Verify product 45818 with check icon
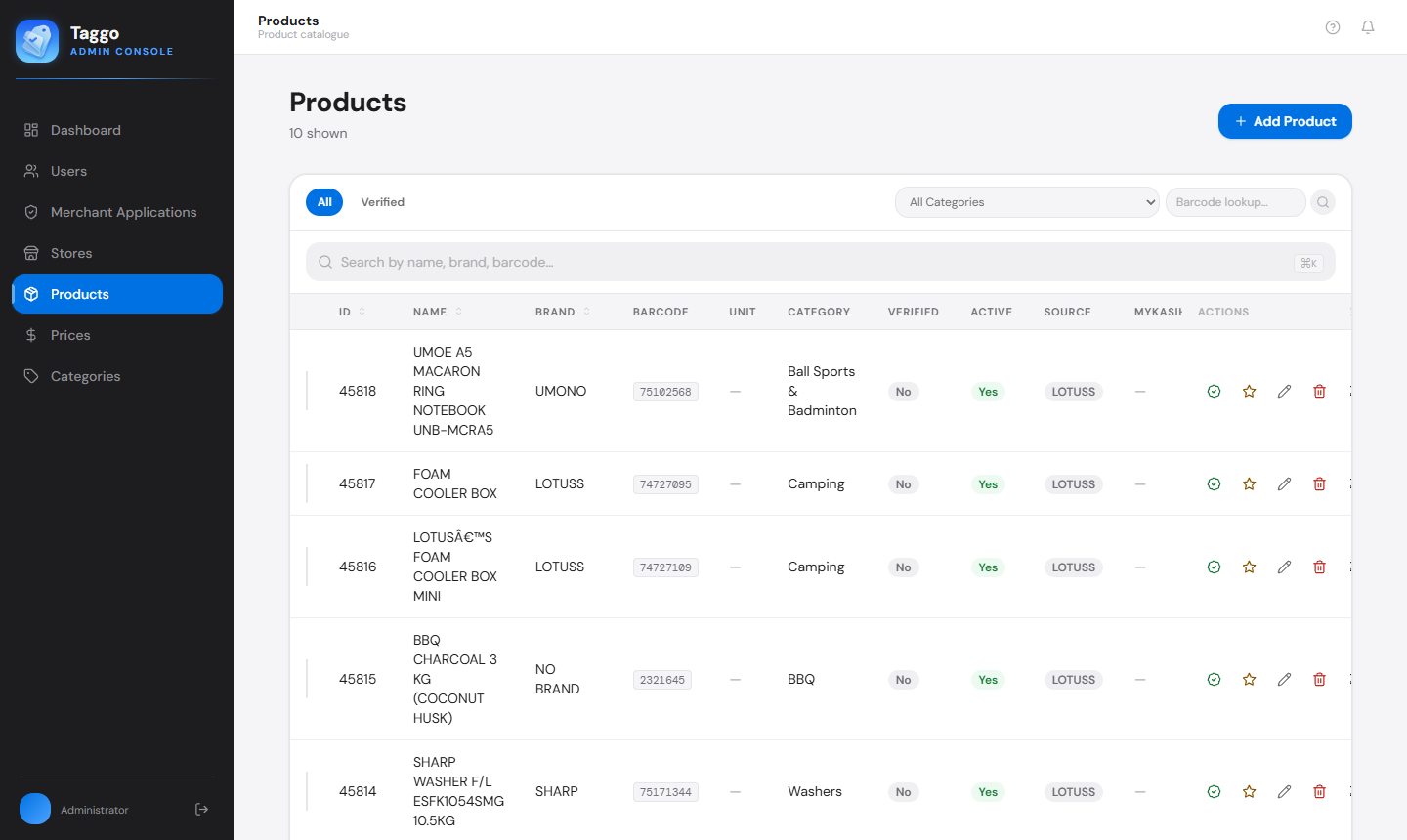Image resolution: width=1407 pixels, height=840 pixels. click(x=1214, y=391)
